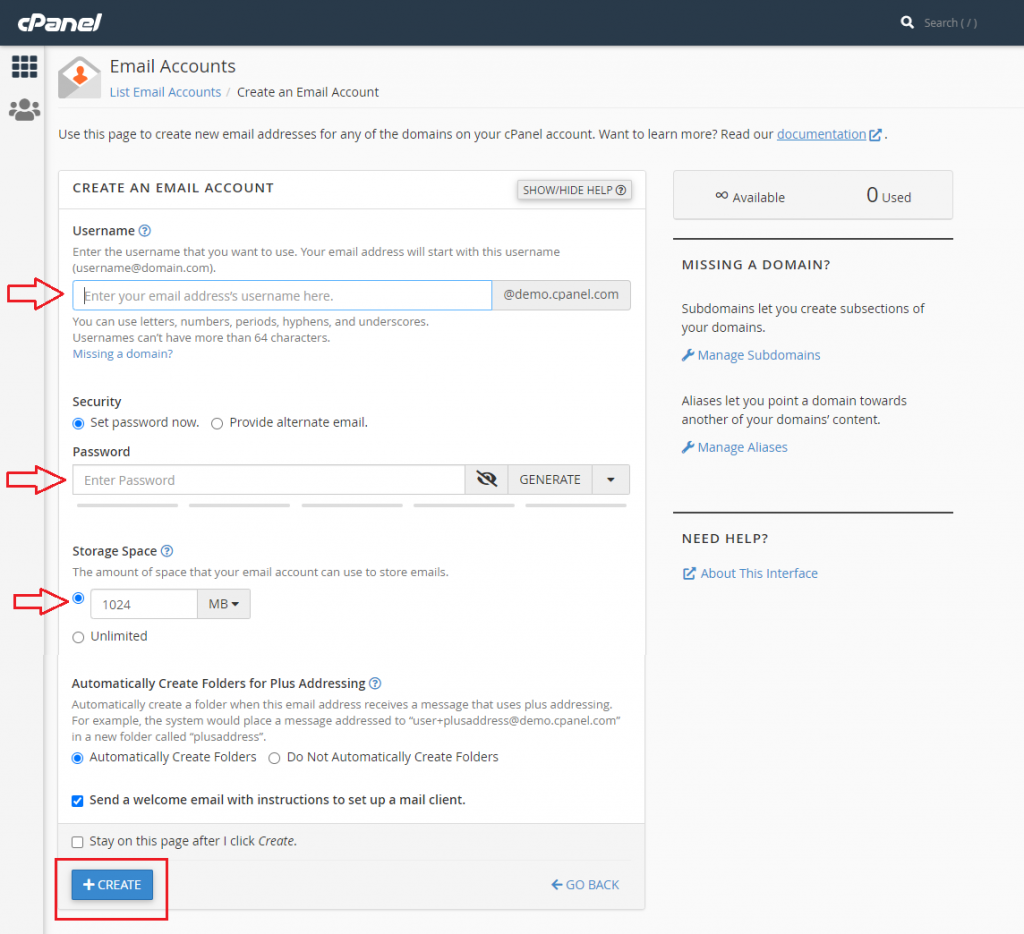Viewport: 1024px width, 934px height.
Task: Expand the password Generate options arrow
Action: (611, 479)
